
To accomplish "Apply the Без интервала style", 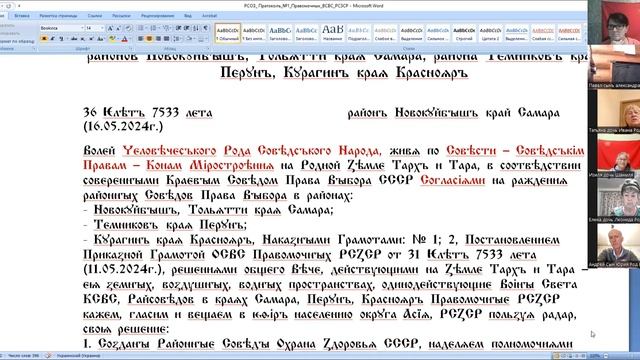I will point(253,33).
